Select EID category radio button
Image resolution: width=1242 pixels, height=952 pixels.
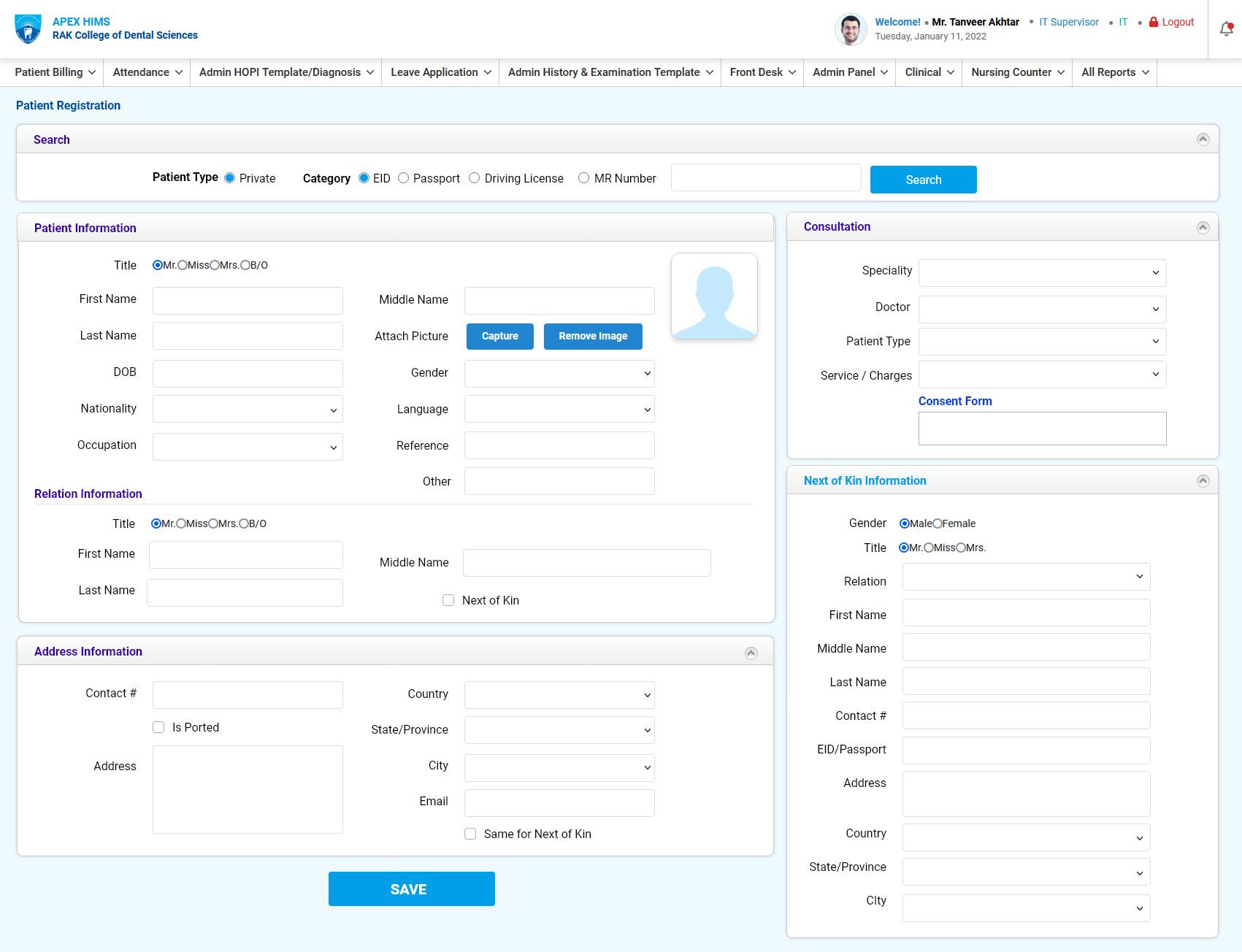[x=364, y=178]
